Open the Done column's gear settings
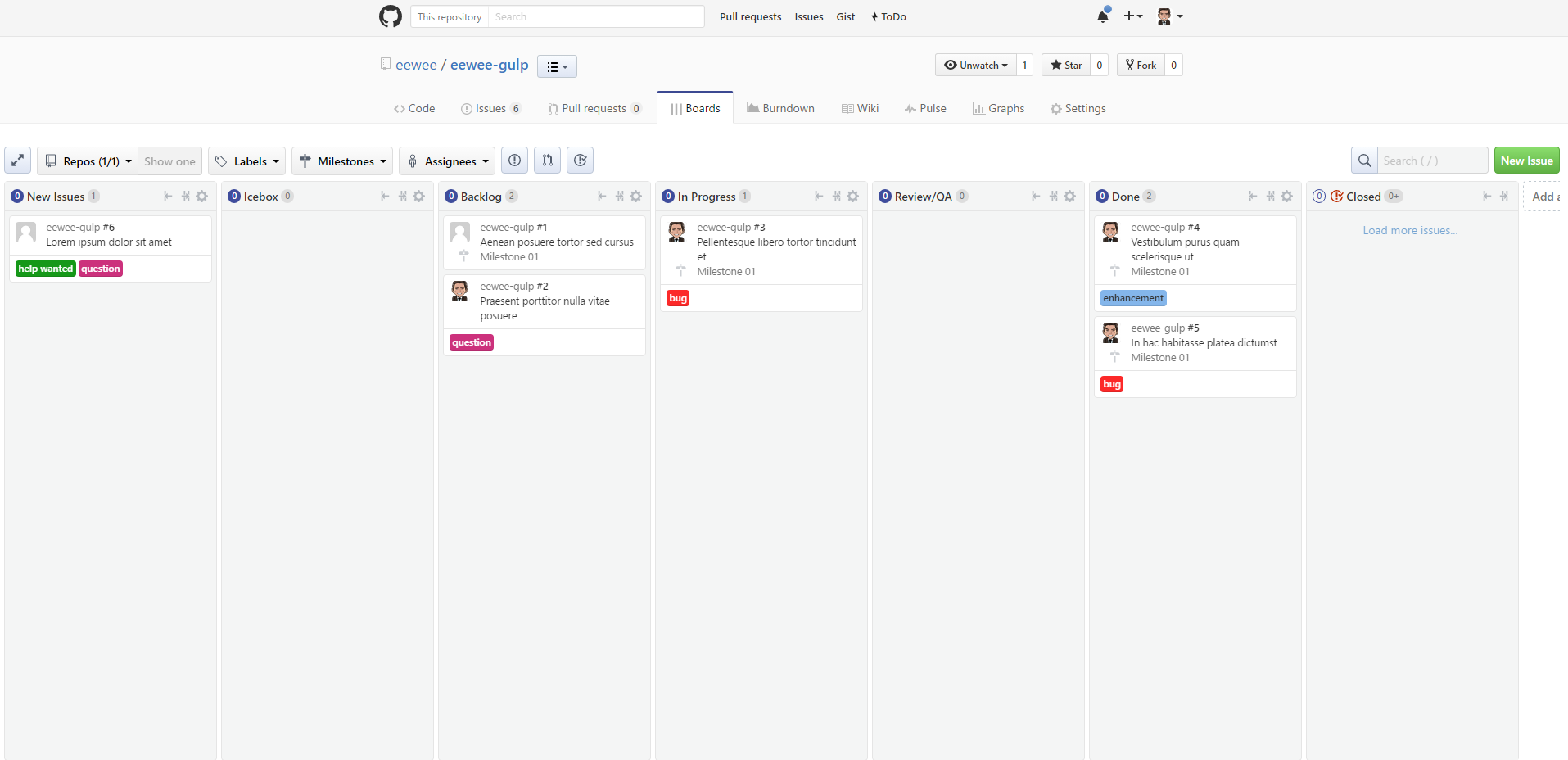Image resolution: width=1568 pixels, height=760 pixels. (x=1287, y=196)
